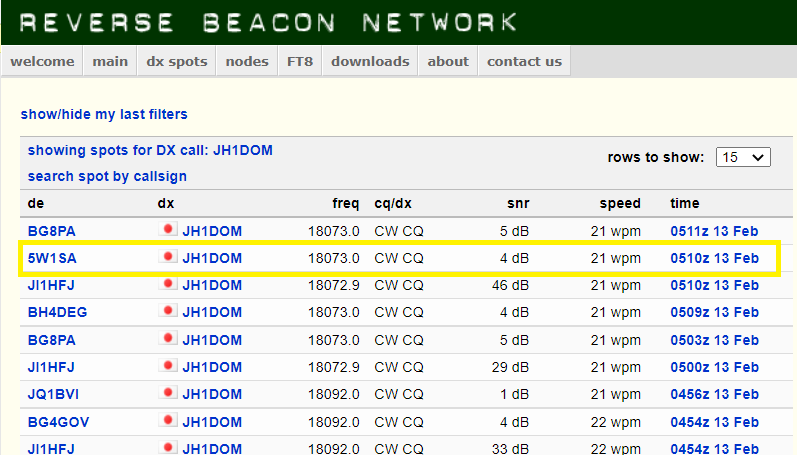Click time 0511z 13 Feb
Viewport: 797px width, 455px height.
click(x=714, y=231)
